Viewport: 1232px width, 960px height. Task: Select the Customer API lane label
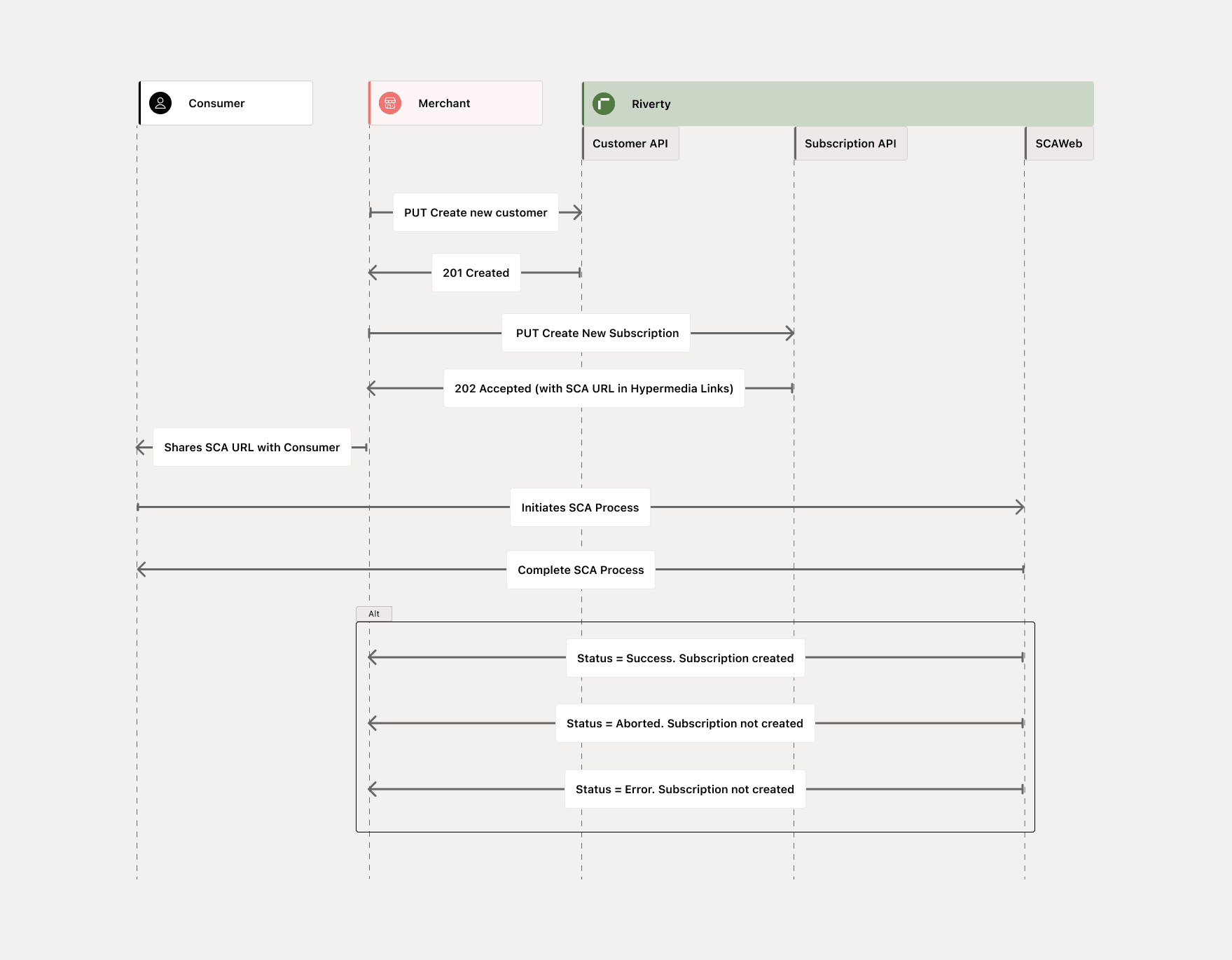tap(630, 144)
